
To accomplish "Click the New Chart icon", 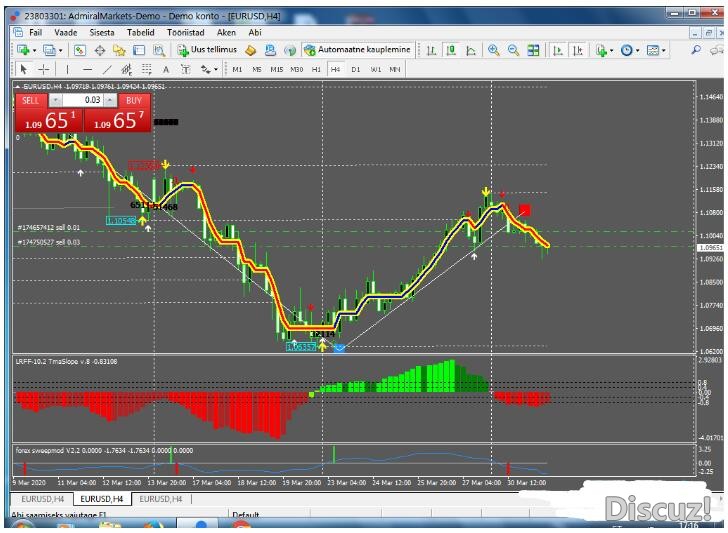I will tap(22, 50).
